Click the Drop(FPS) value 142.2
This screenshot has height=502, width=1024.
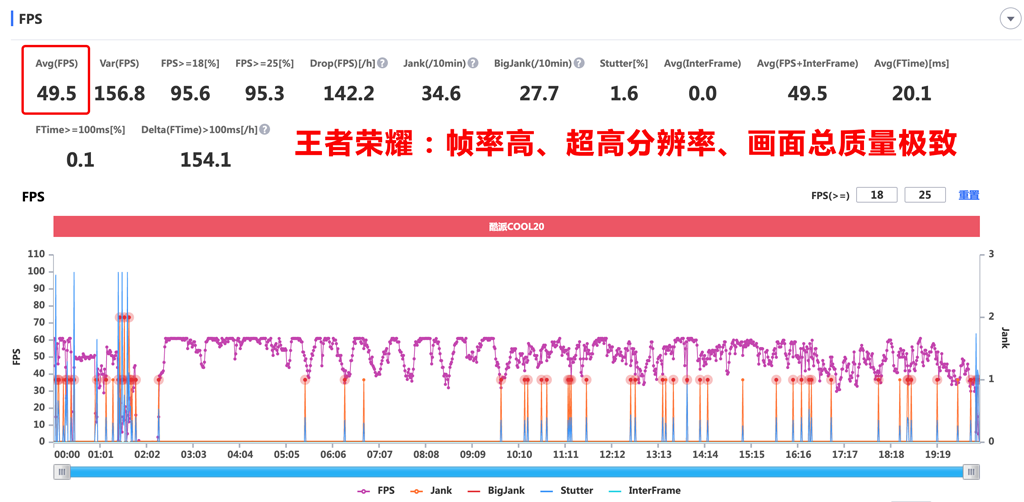pos(349,94)
